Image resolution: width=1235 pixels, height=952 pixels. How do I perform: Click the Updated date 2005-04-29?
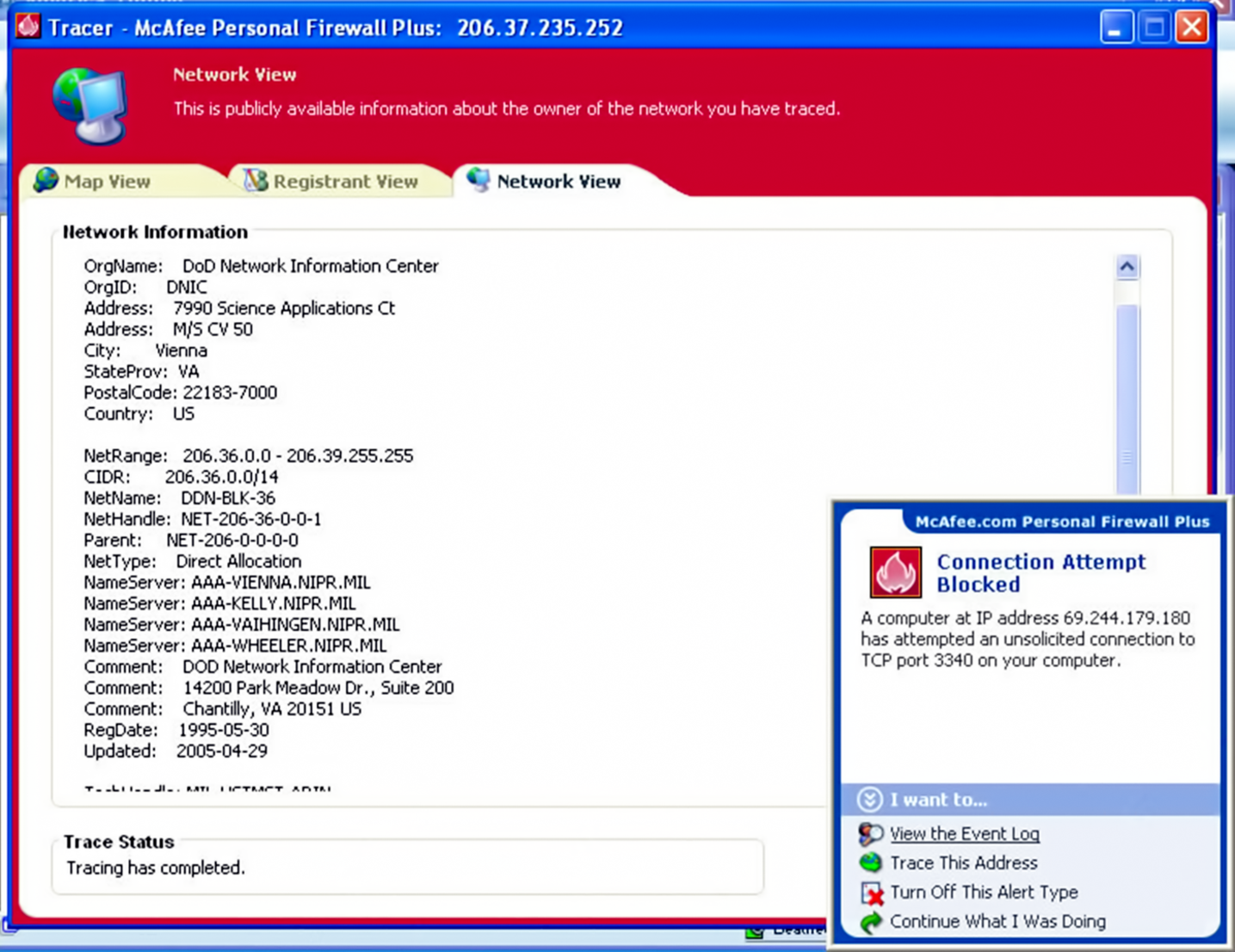pos(221,751)
